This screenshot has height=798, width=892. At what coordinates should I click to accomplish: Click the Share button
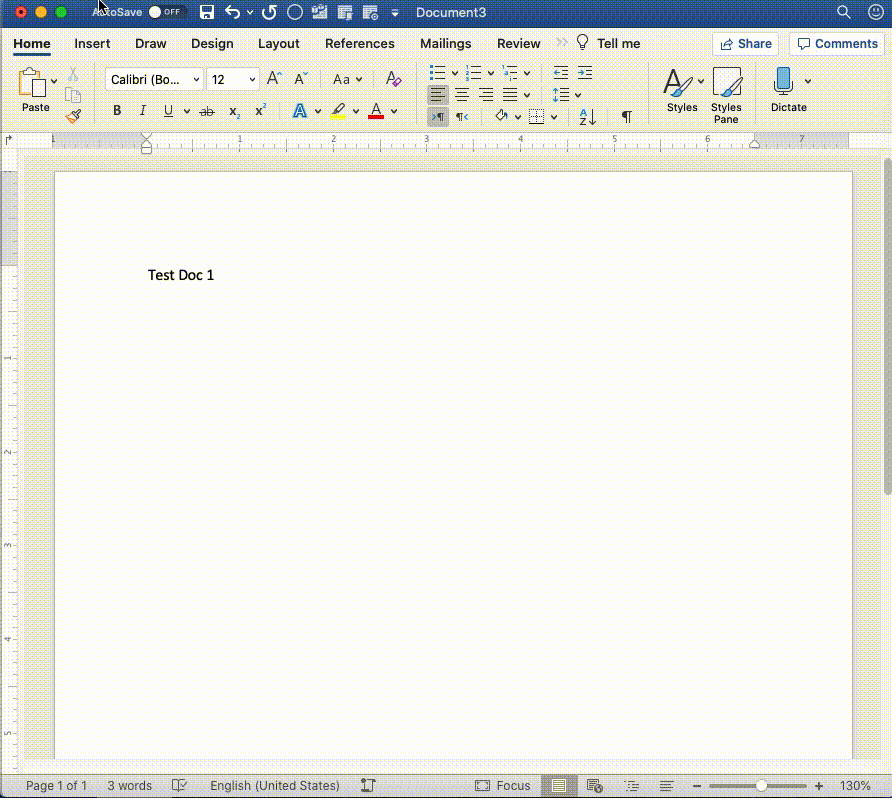tap(745, 44)
